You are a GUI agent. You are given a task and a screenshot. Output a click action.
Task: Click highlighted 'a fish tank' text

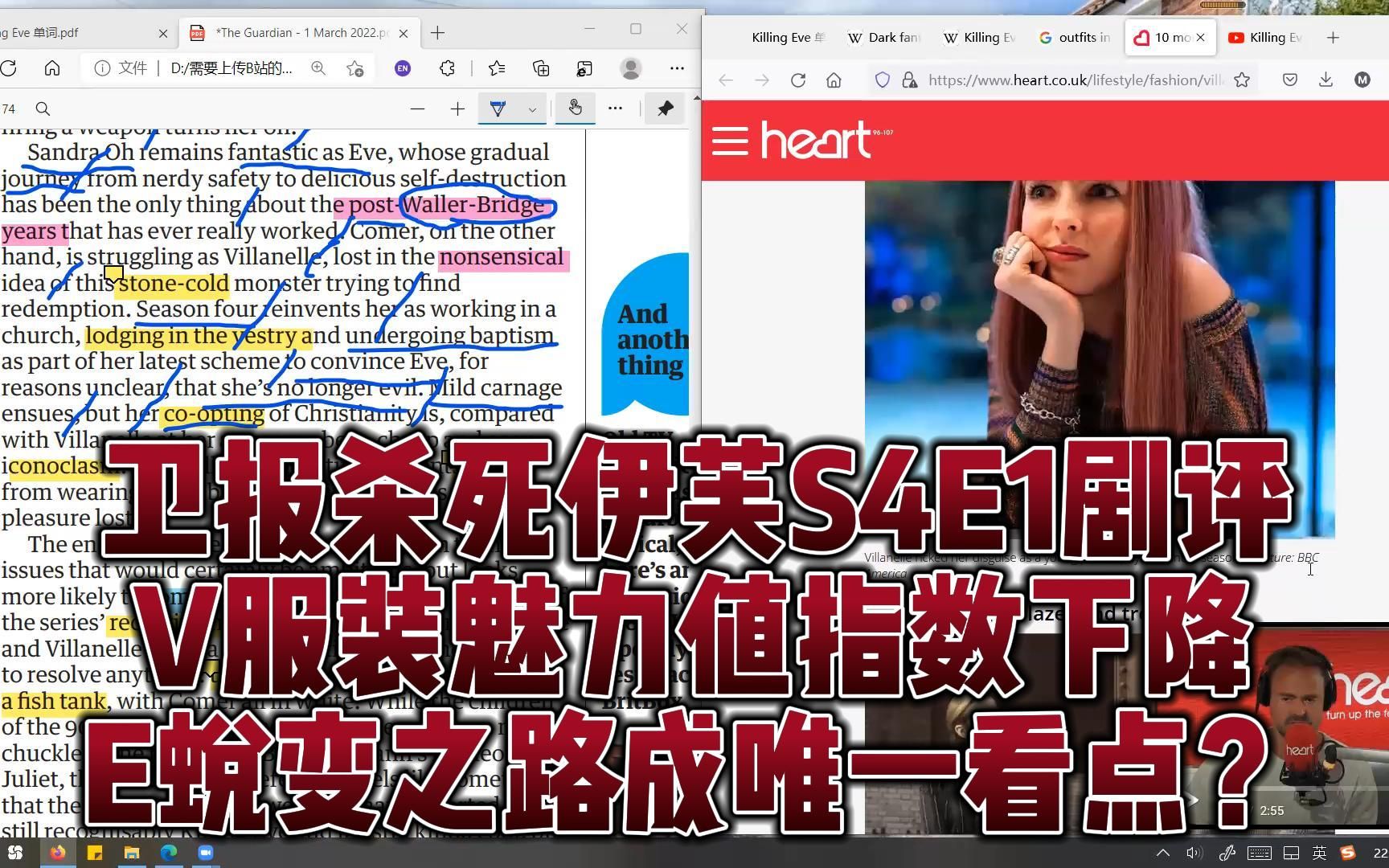(54, 701)
